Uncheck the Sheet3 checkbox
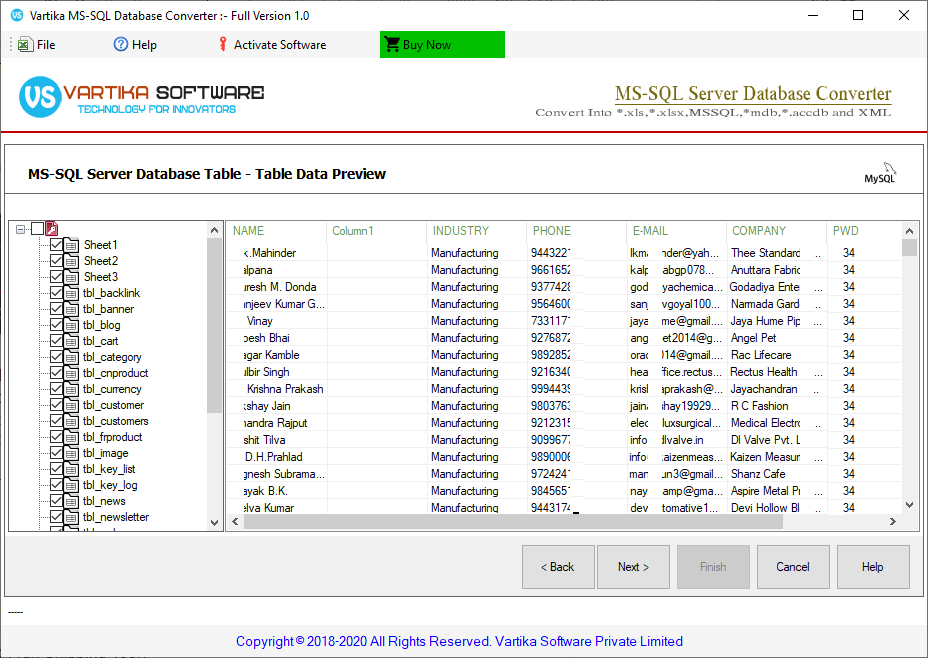 click(x=56, y=276)
